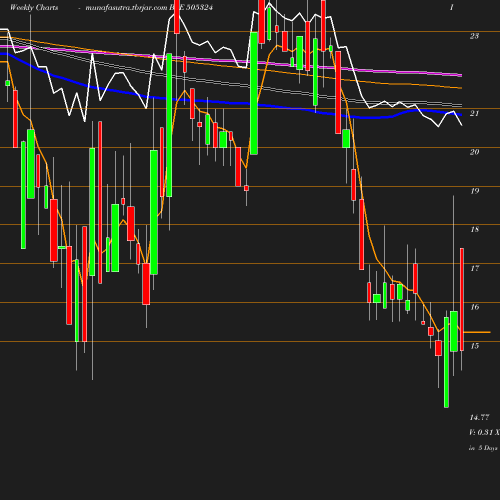Select the 16 price axis label
The height and width of the screenshot is (500, 500).
tap(475, 307)
